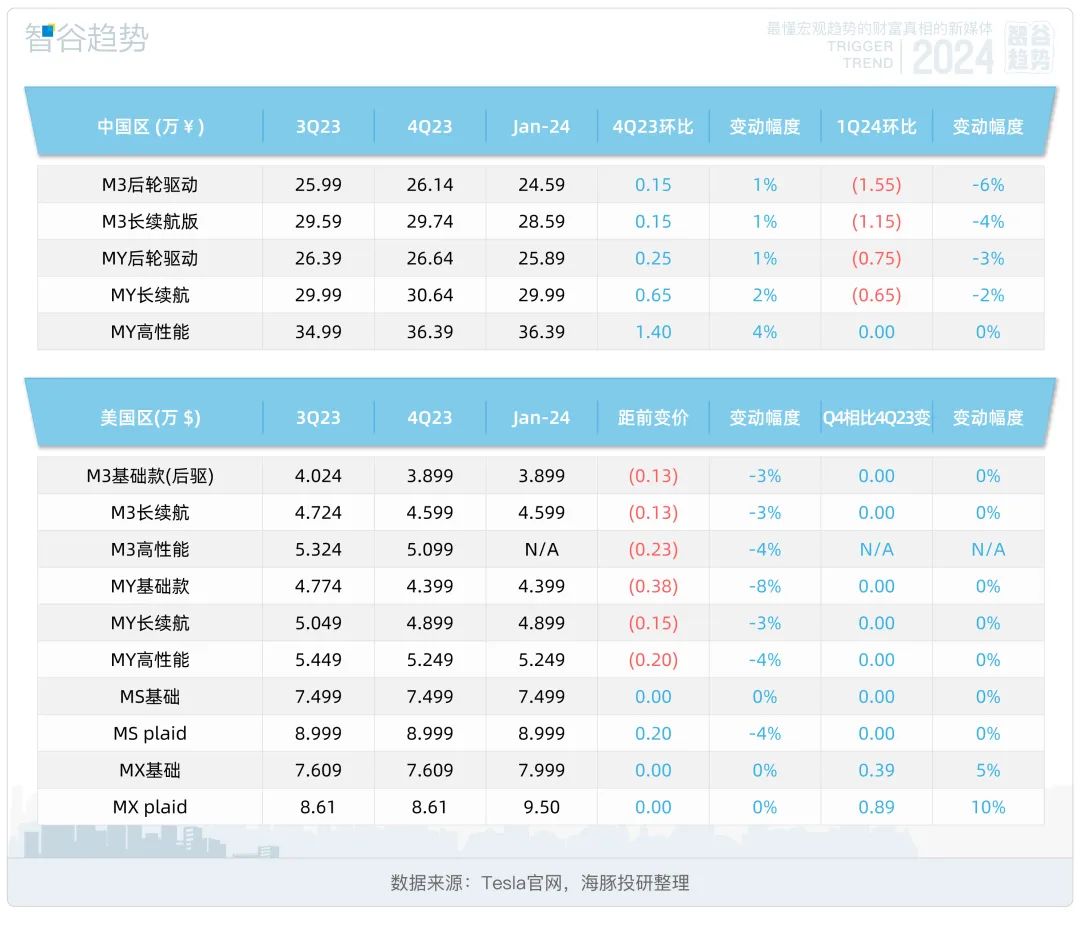Click the red (1.15) value

pos(876,221)
